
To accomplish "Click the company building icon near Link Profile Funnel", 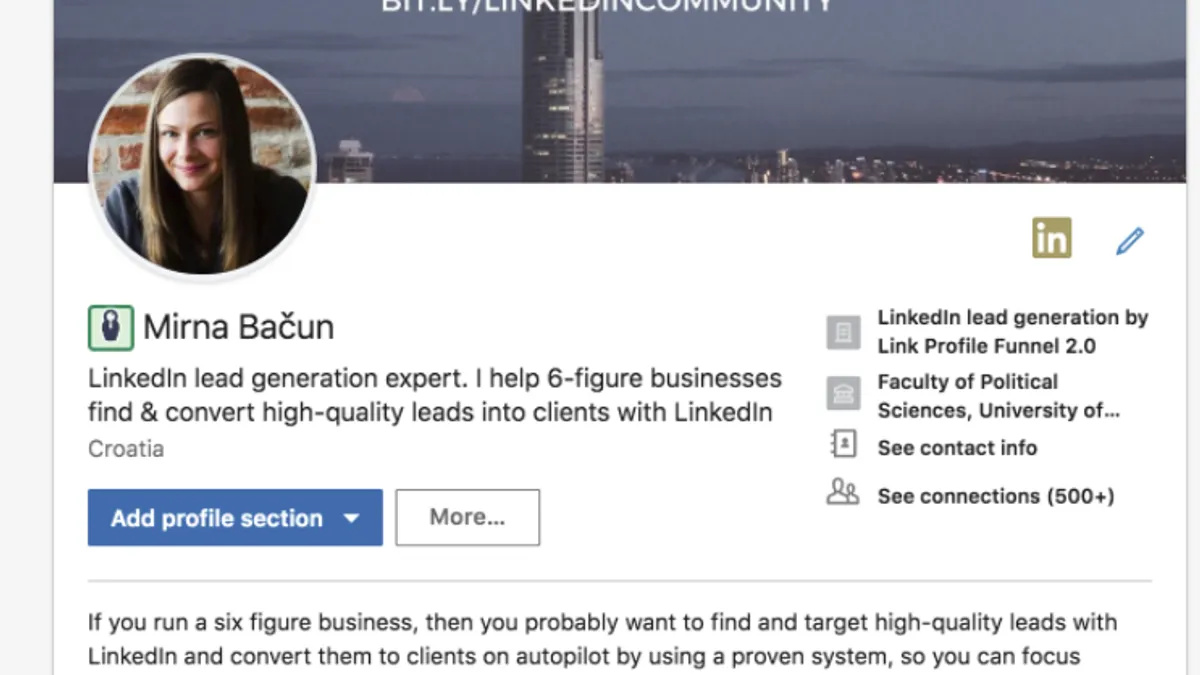I will click(x=843, y=332).
